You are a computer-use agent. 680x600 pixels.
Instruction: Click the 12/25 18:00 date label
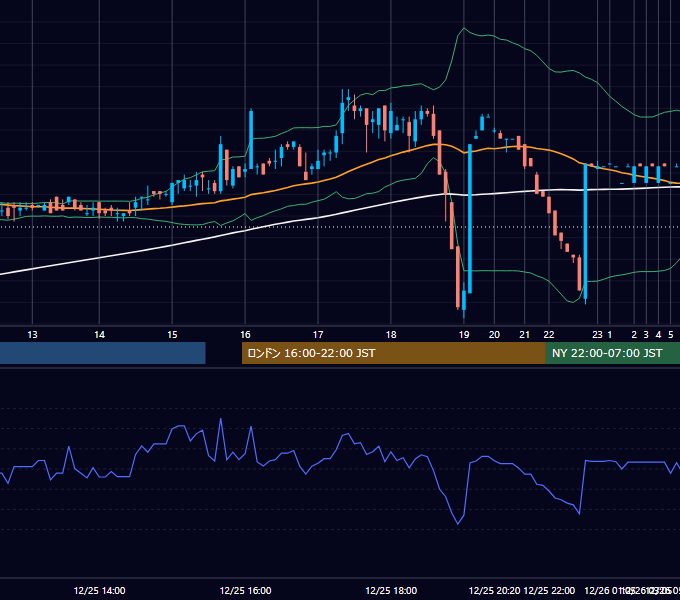pyautogui.click(x=391, y=591)
